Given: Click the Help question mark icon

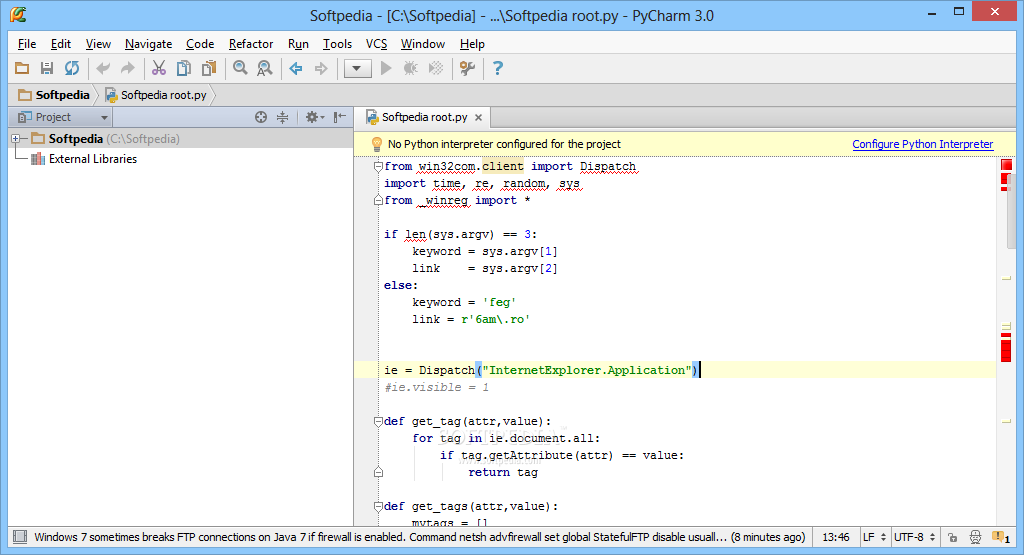Looking at the screenshot, I should tap(498, 68).
